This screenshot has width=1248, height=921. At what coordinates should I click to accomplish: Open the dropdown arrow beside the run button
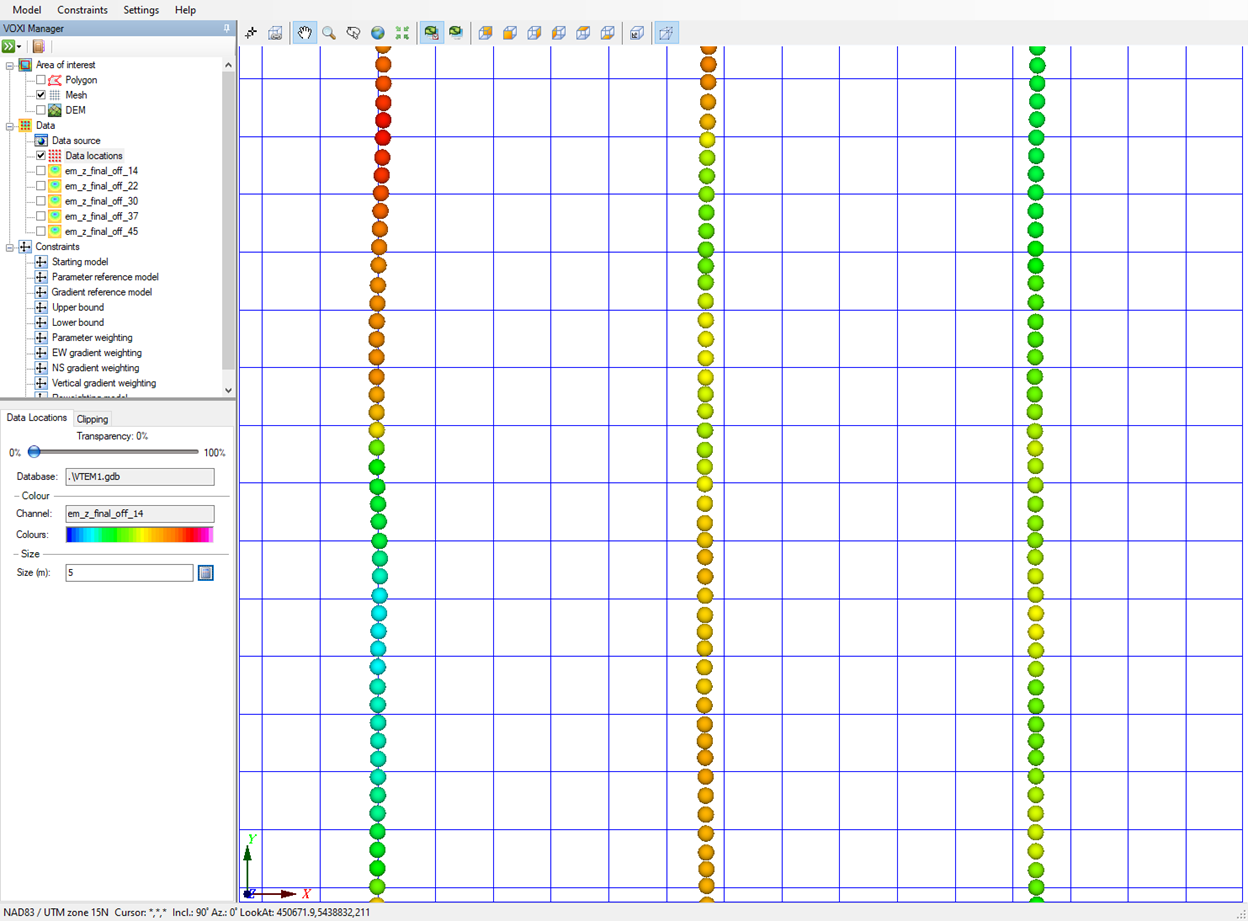[x=19, y=47]
